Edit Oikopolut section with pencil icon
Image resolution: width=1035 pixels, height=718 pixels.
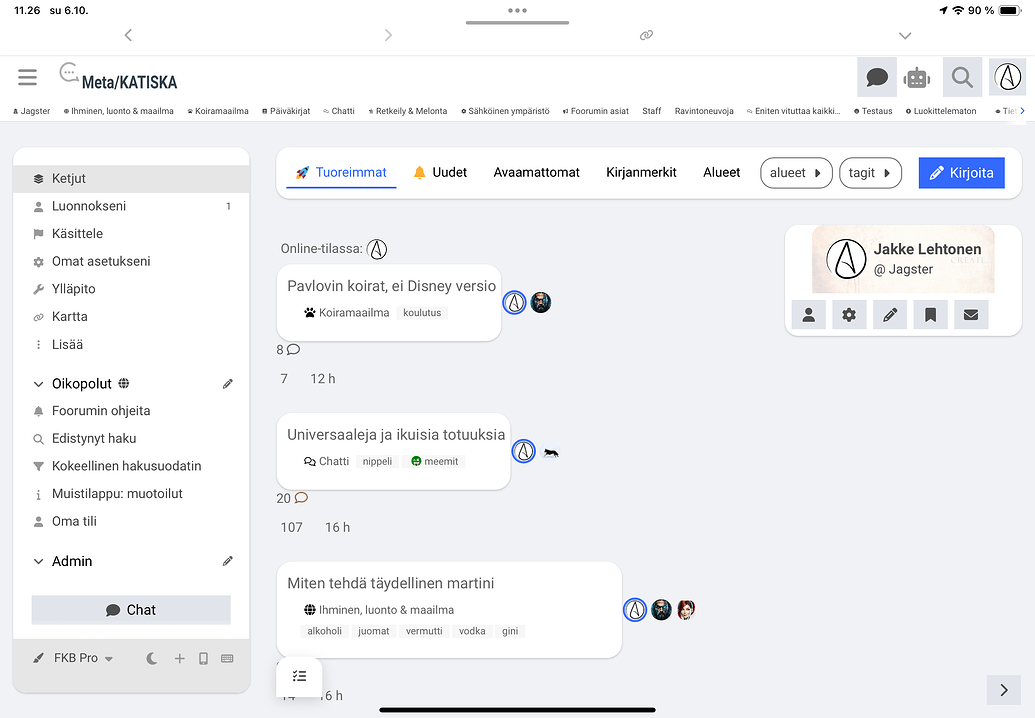point(228,384)
